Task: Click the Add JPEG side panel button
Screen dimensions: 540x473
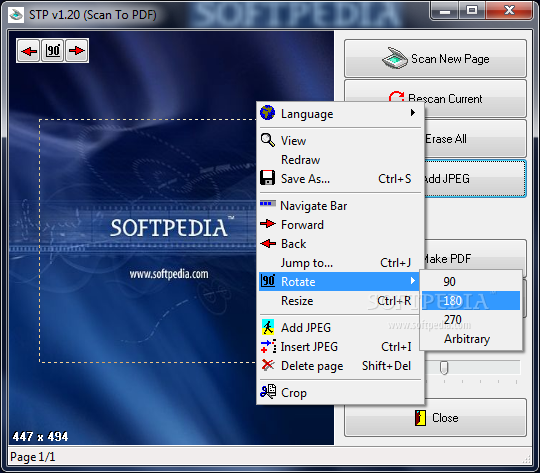Action: pyautogui.click(x=475, y=178)
